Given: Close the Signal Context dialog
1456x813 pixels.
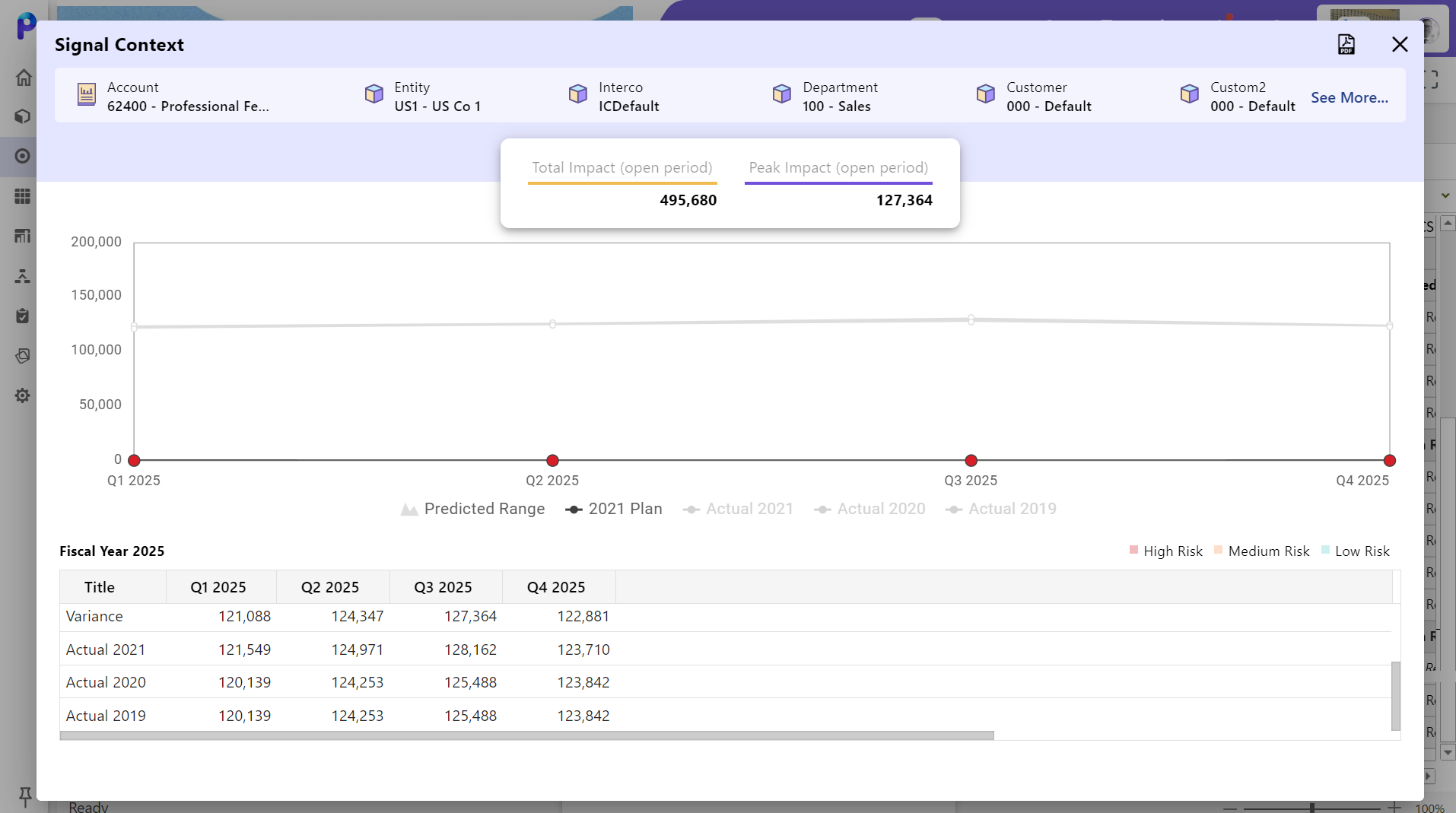Looking at the screenshot, I should [x=1400, y=45].
